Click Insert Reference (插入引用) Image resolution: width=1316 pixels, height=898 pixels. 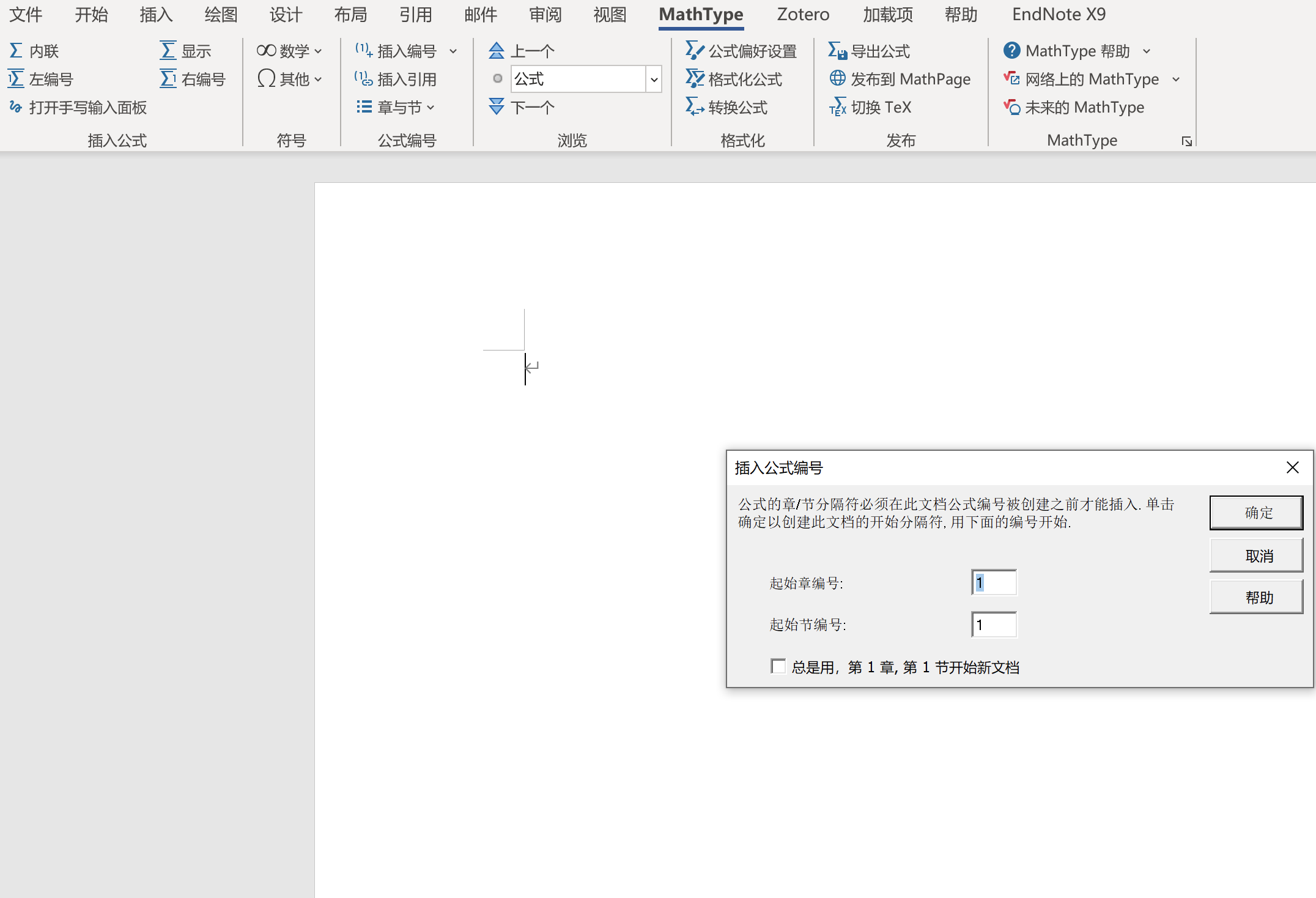tap(396, 79)
